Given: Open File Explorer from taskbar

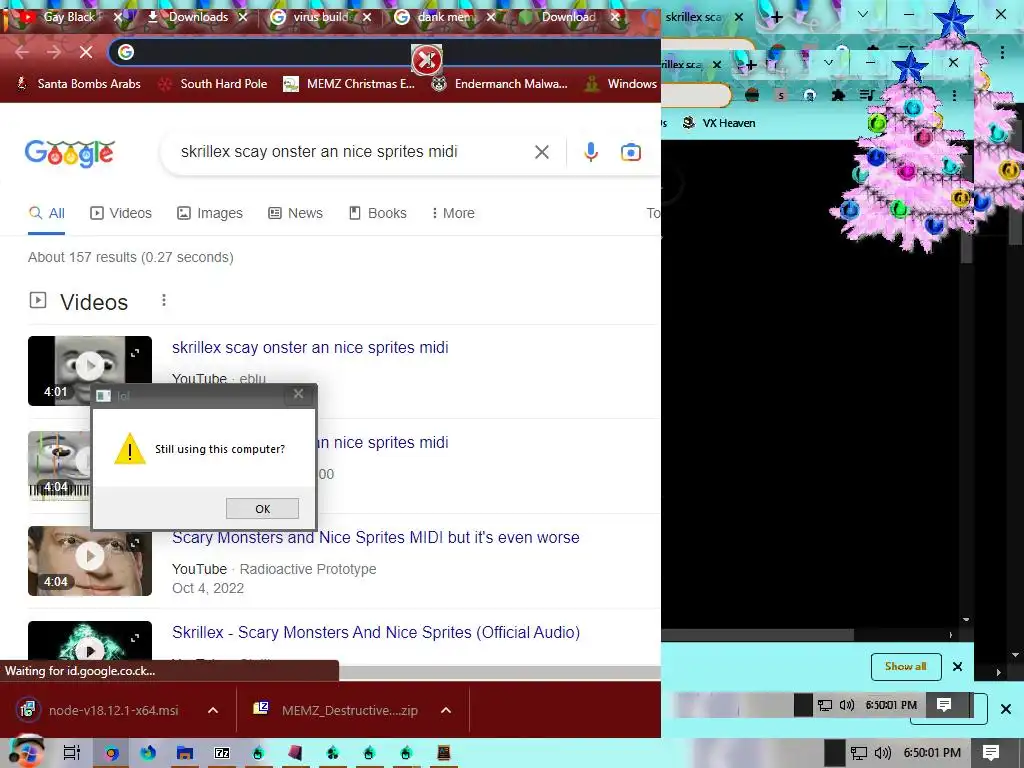Looking at the screenshot, I should tap(185, 753).
